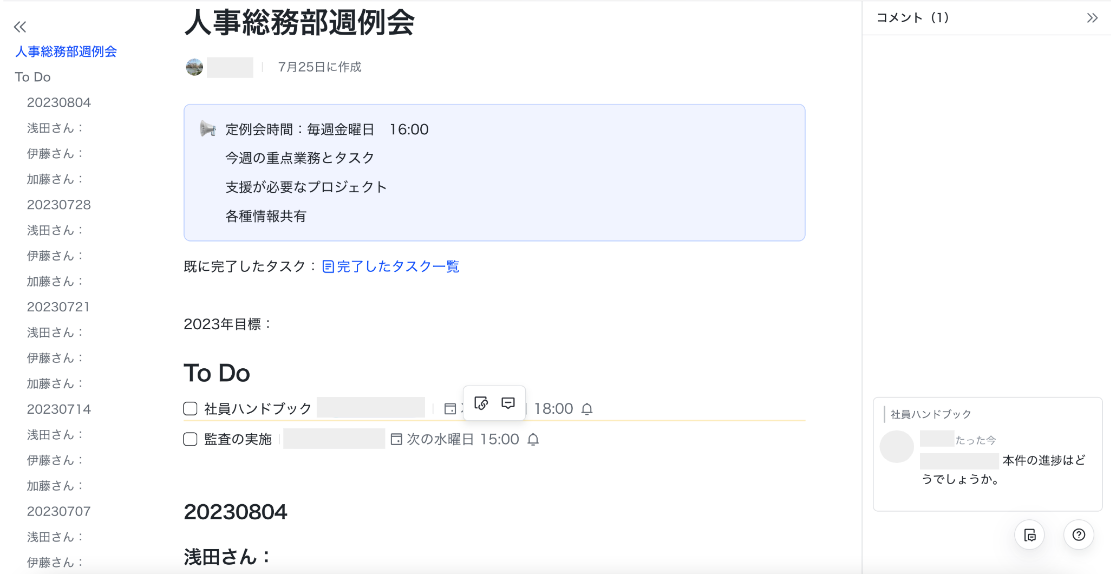Screen dimensions: 1111x578
Task: Click the bell reminder icon after 15:00
Action: click(x=533, y=439)
